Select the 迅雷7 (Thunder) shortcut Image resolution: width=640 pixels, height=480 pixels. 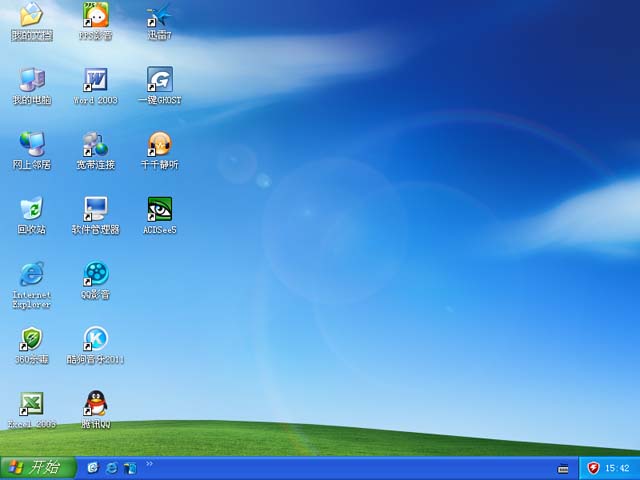coord(159,15)
